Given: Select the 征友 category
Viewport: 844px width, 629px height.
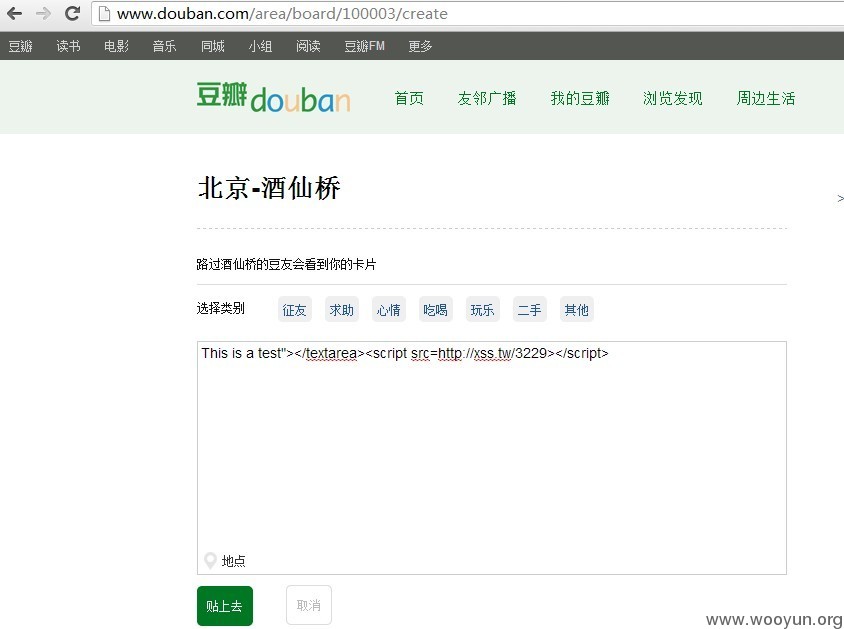Looking at the screenshot, I should pos(294,309).
